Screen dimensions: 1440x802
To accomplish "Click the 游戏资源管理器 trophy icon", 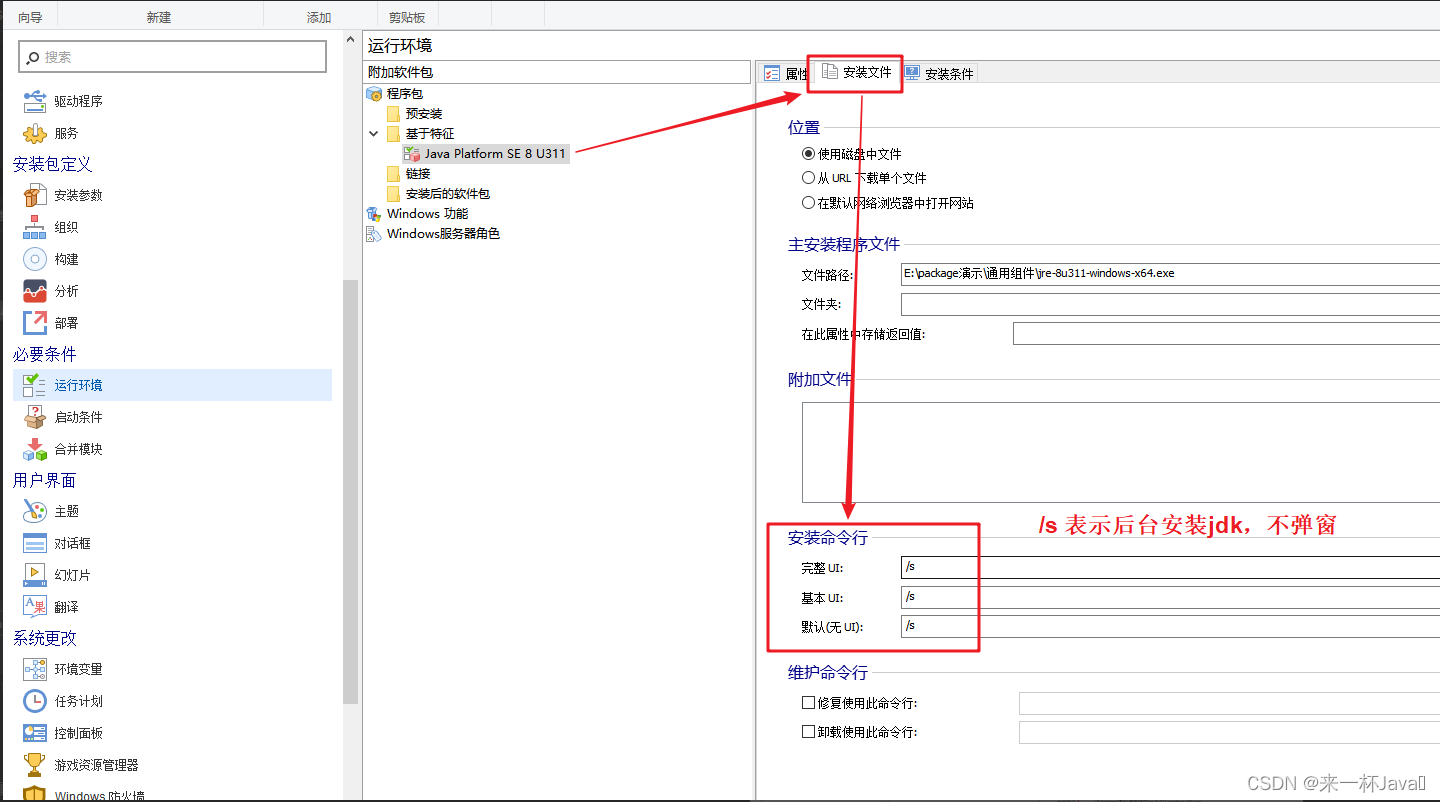I will tap(35, 765).
